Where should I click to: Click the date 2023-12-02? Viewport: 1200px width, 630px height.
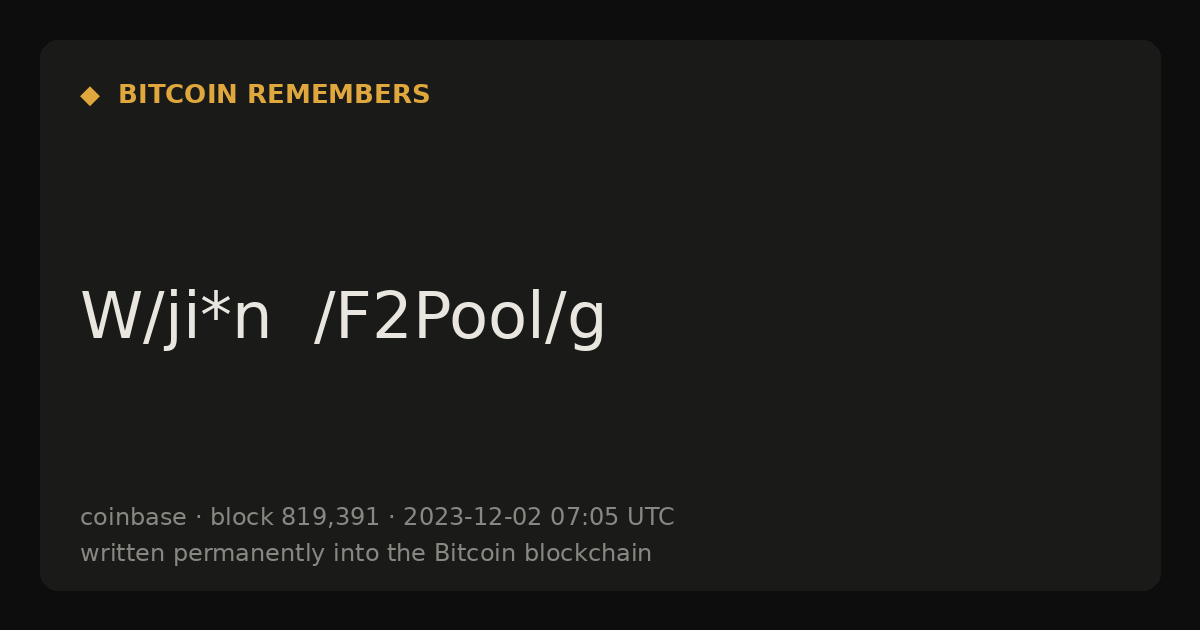pos(472,517)
